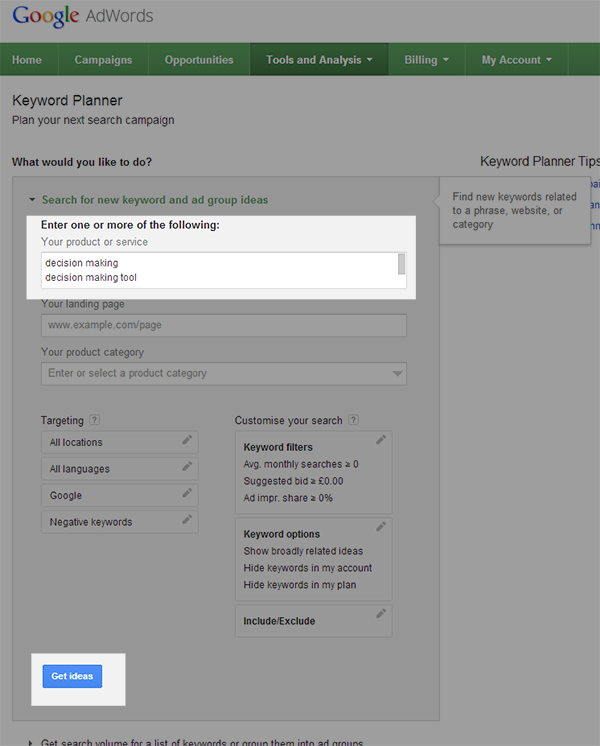600x746 pixels.
Task: Click the Google AdWords logo
Action: (x=83, y=16)
